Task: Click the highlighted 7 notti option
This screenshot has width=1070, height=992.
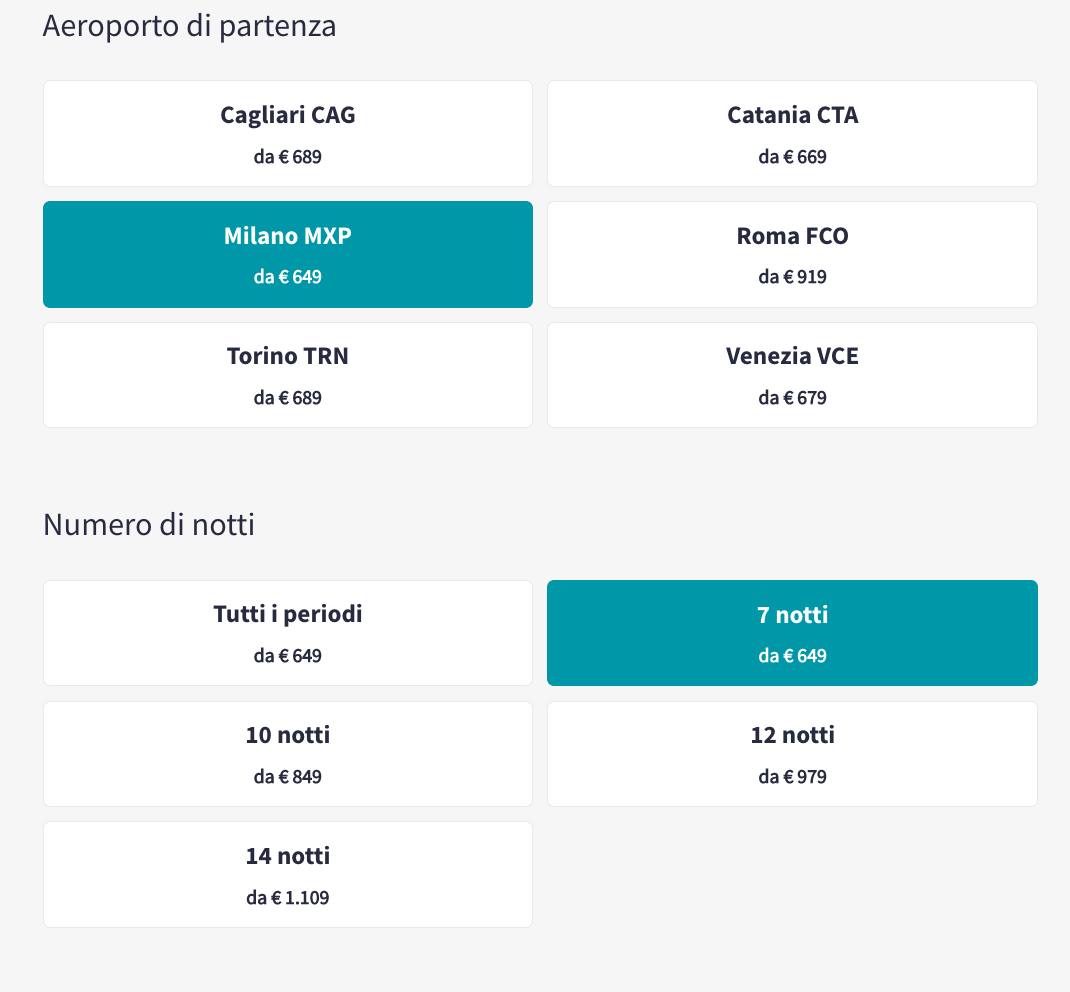Action: click(x=792, y=632)
